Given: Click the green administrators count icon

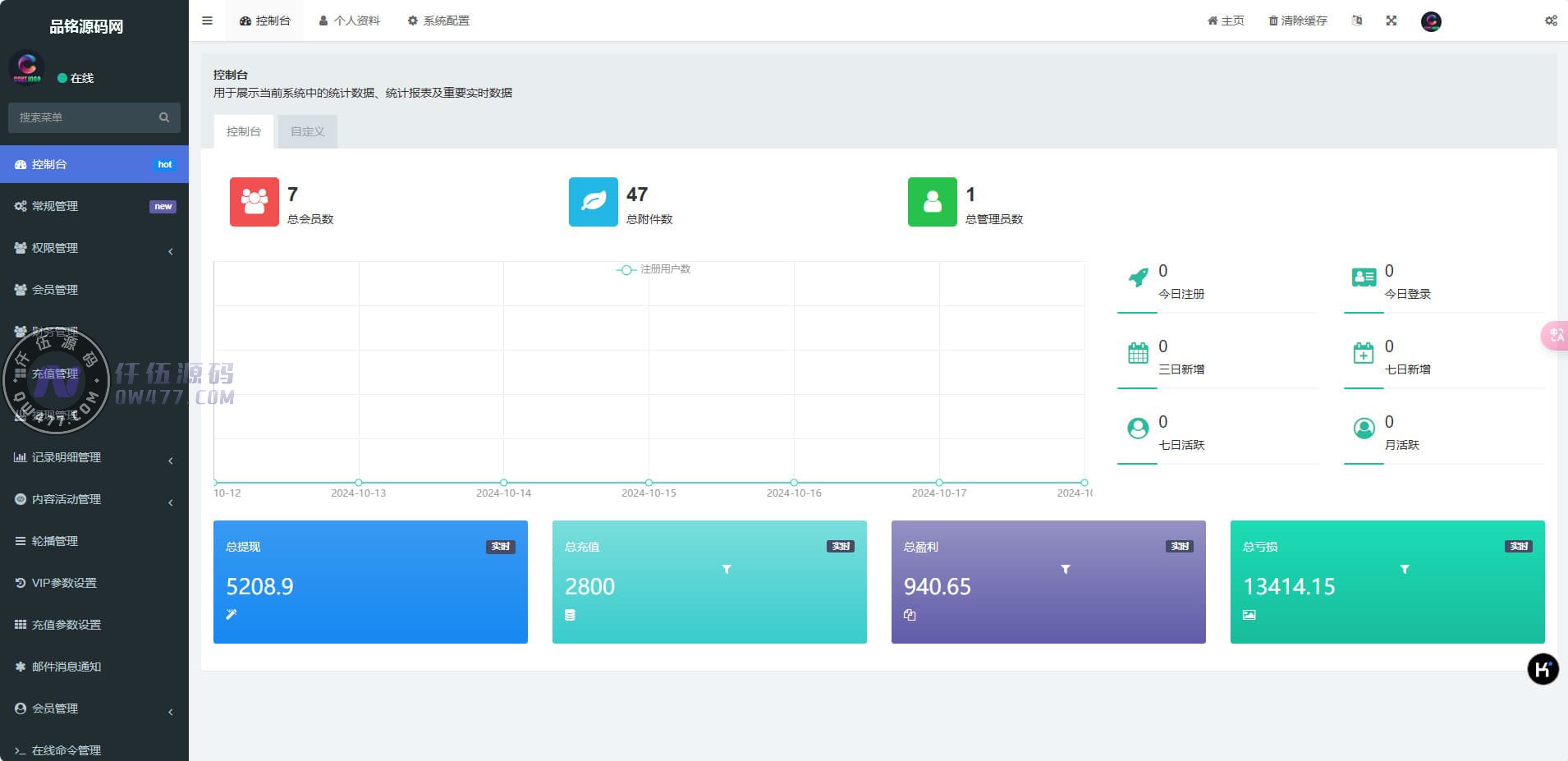Looking at the screenshot, I should (x=932, y=202).
